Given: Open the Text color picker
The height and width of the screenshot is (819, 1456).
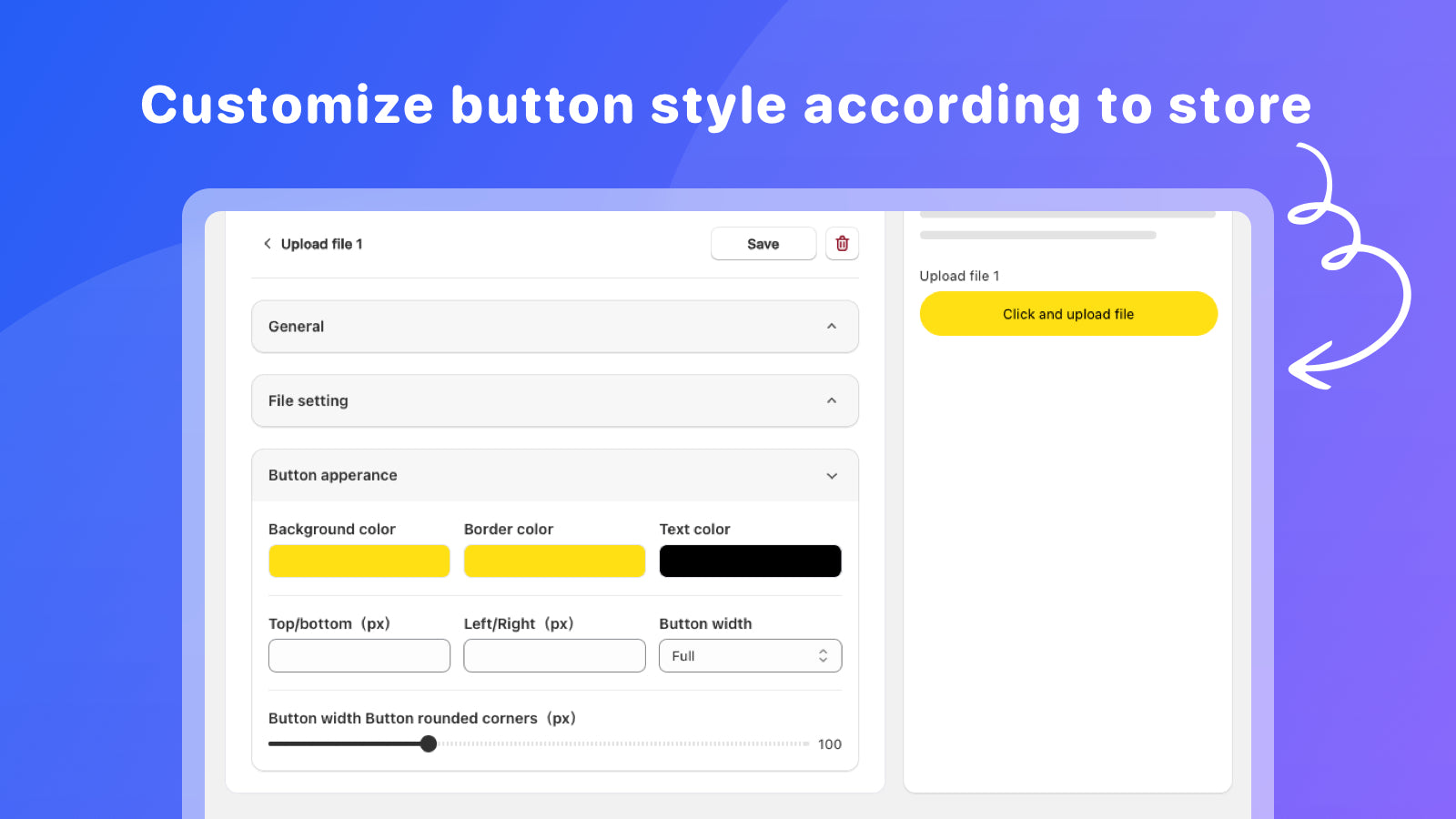Looking at the screenshot, I should point(750,561).
